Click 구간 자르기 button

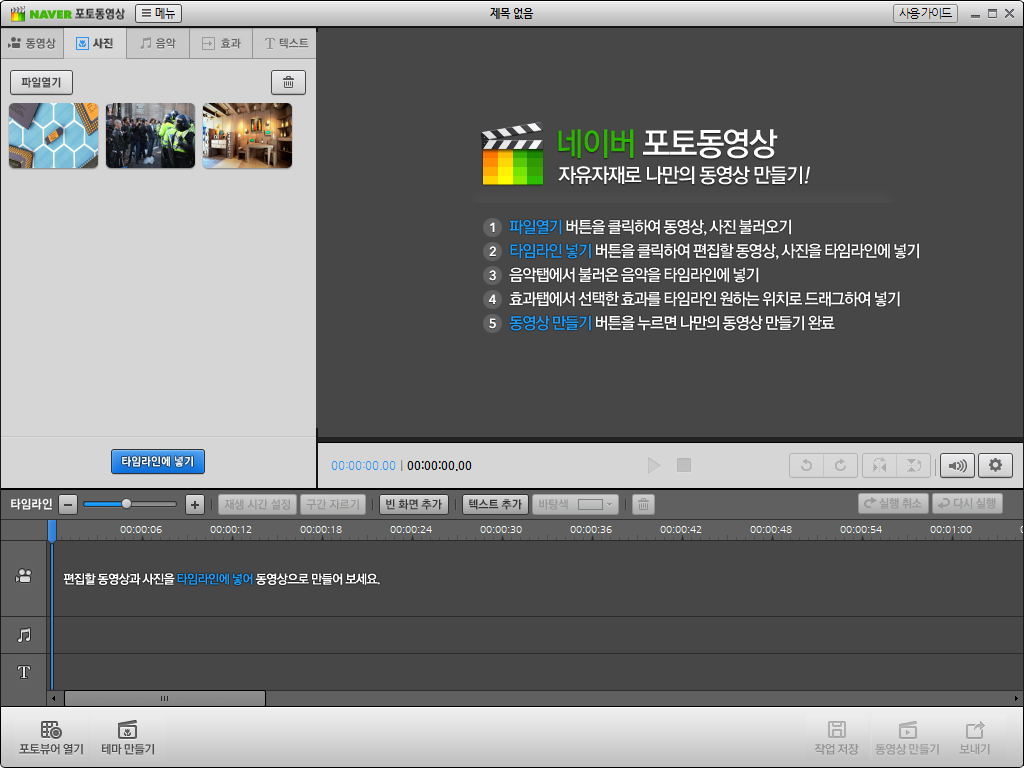(333, 504)
